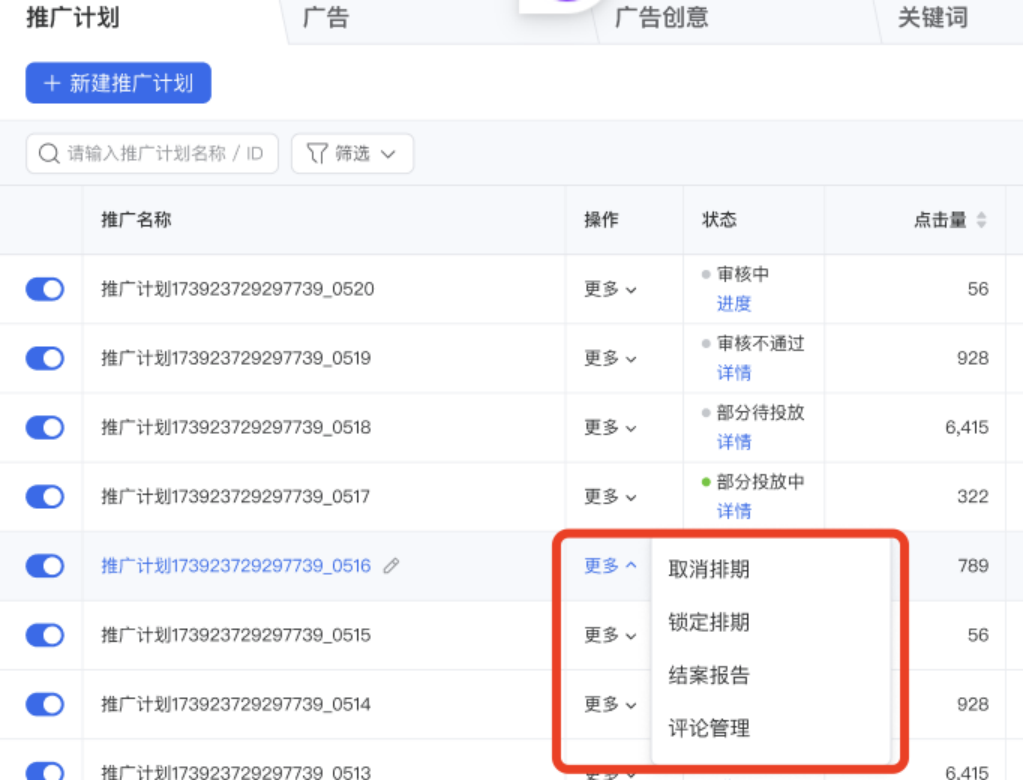1023x780 pixels.
Task: Click the magnifier icon in the search box
Action: click(x=48, y=153)
